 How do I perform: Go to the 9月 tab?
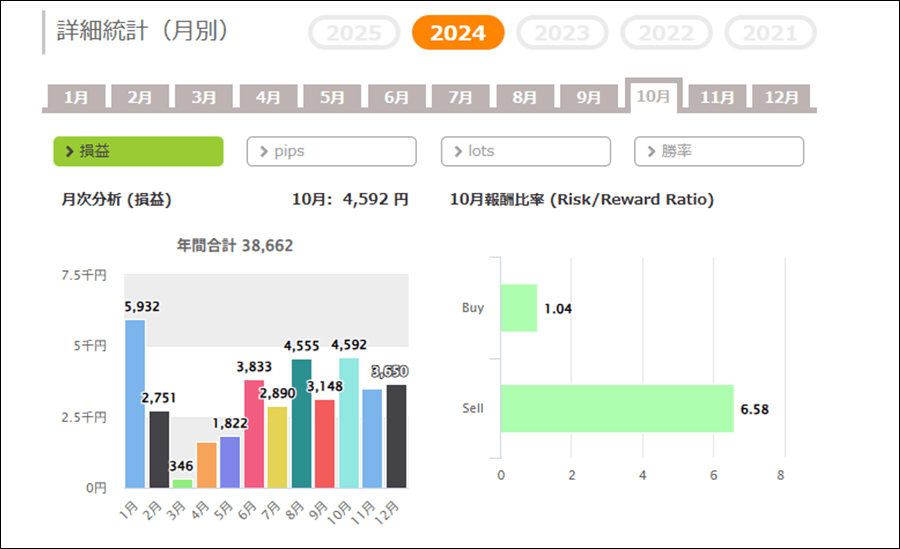point(589,97)
